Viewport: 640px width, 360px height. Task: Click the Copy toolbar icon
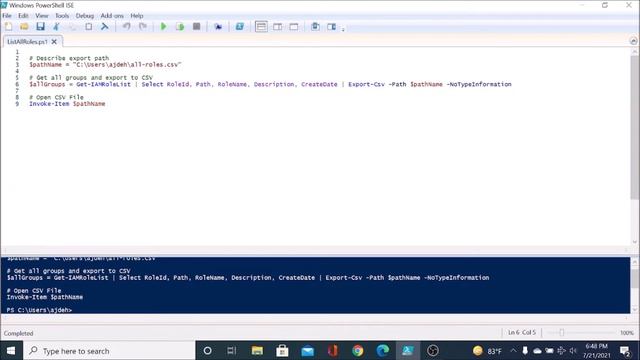tap(72, 27)
